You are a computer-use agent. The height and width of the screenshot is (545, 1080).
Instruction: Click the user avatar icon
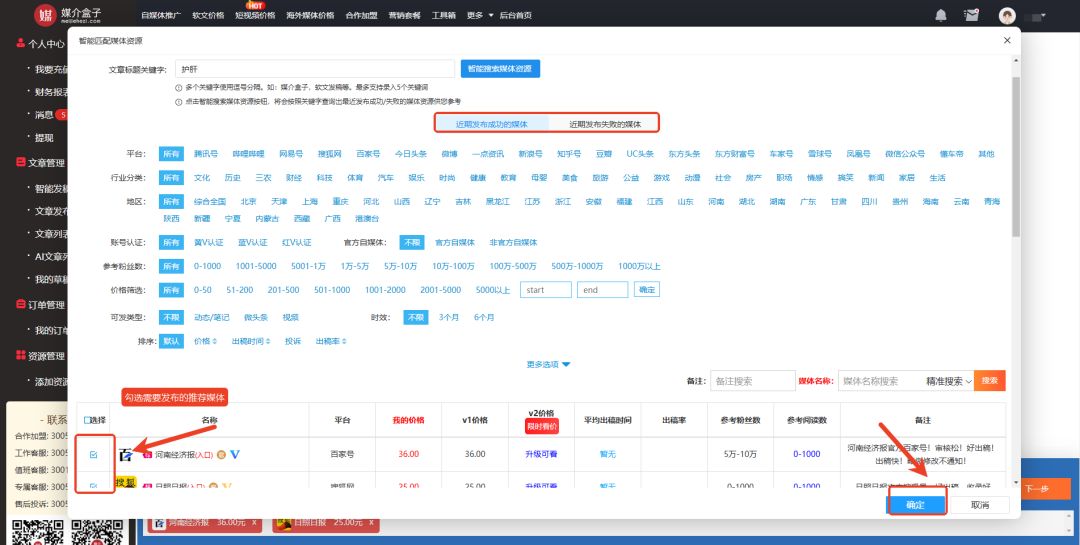click(1007, 15)
